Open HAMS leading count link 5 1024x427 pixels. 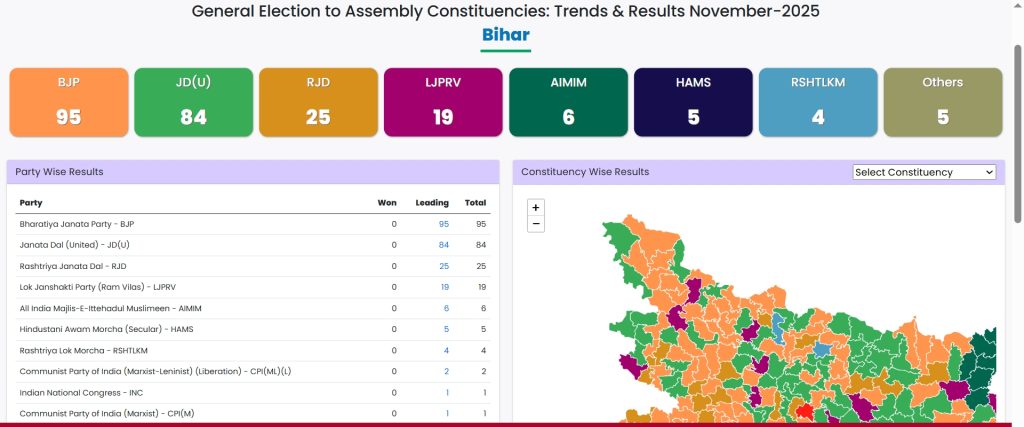coord(446,329)
